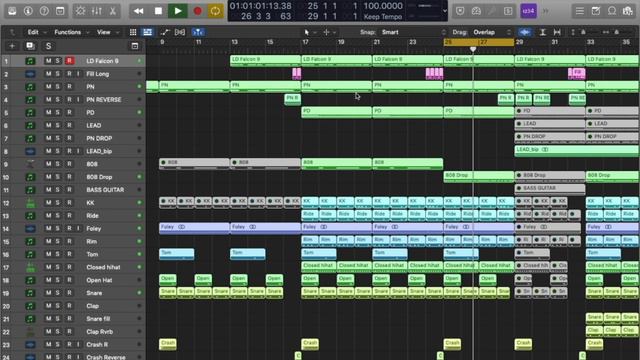Screen dimensions: 640x360
Task: Show the grid view icon
Action: point(133,32)
